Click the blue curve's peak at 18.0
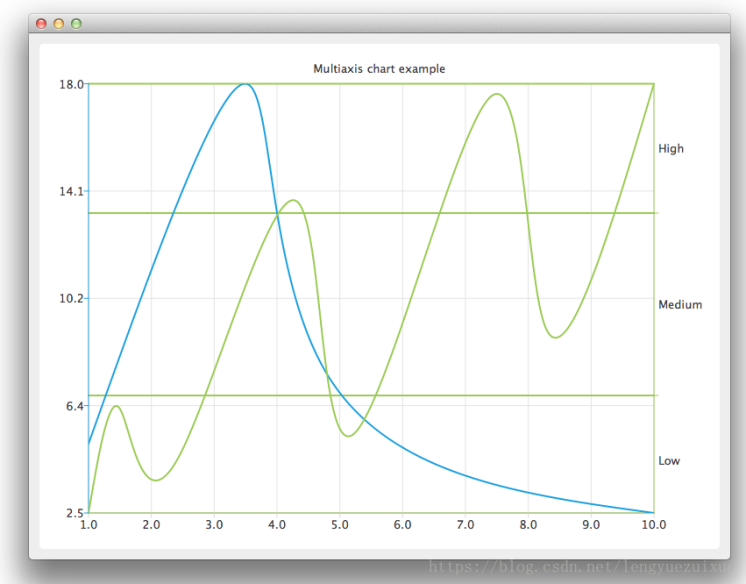The width and height of the screenshot is (746, 584). [x=245, y=84]
